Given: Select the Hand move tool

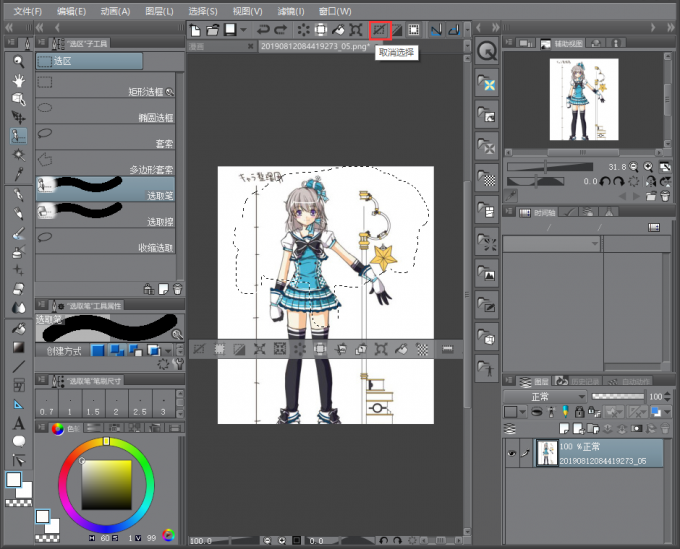Looking at the screenshot, I should pos(18,81).
